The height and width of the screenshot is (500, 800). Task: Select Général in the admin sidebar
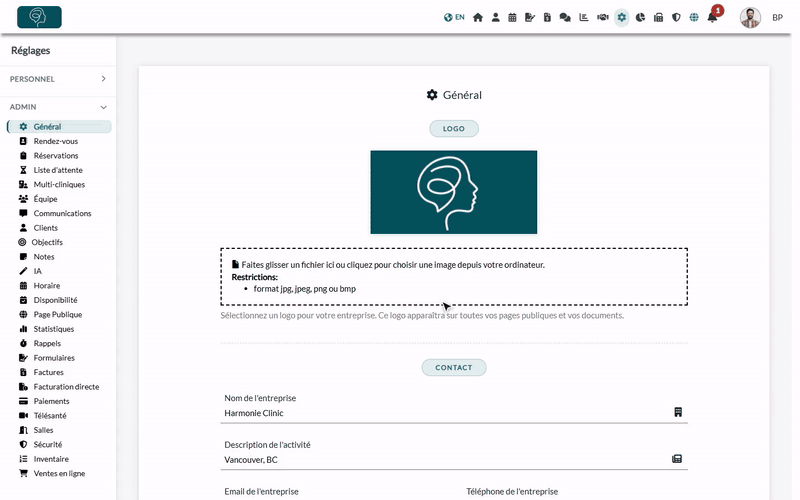[59, 127]
